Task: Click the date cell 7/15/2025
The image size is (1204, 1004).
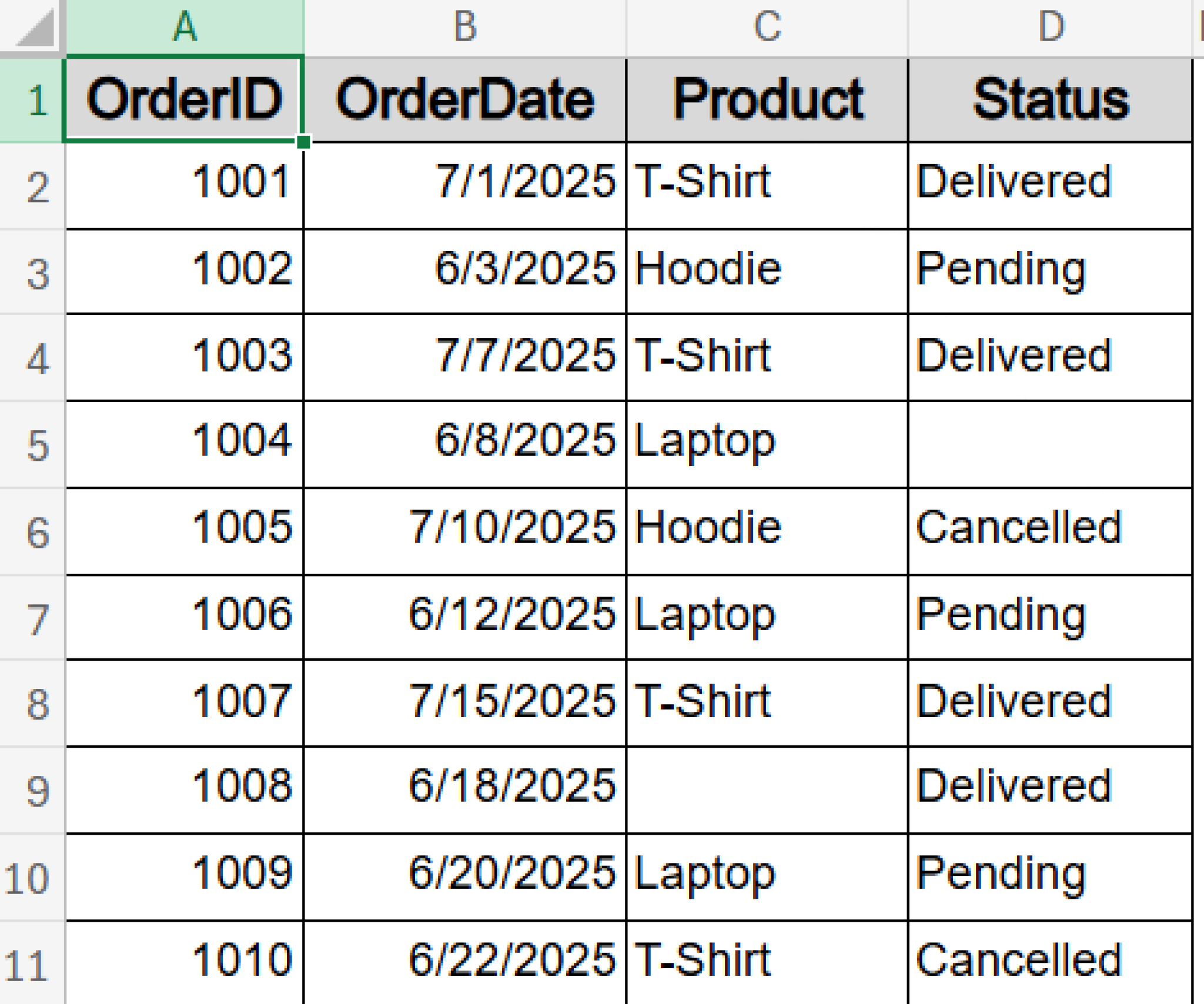Action: click(464, 703)
